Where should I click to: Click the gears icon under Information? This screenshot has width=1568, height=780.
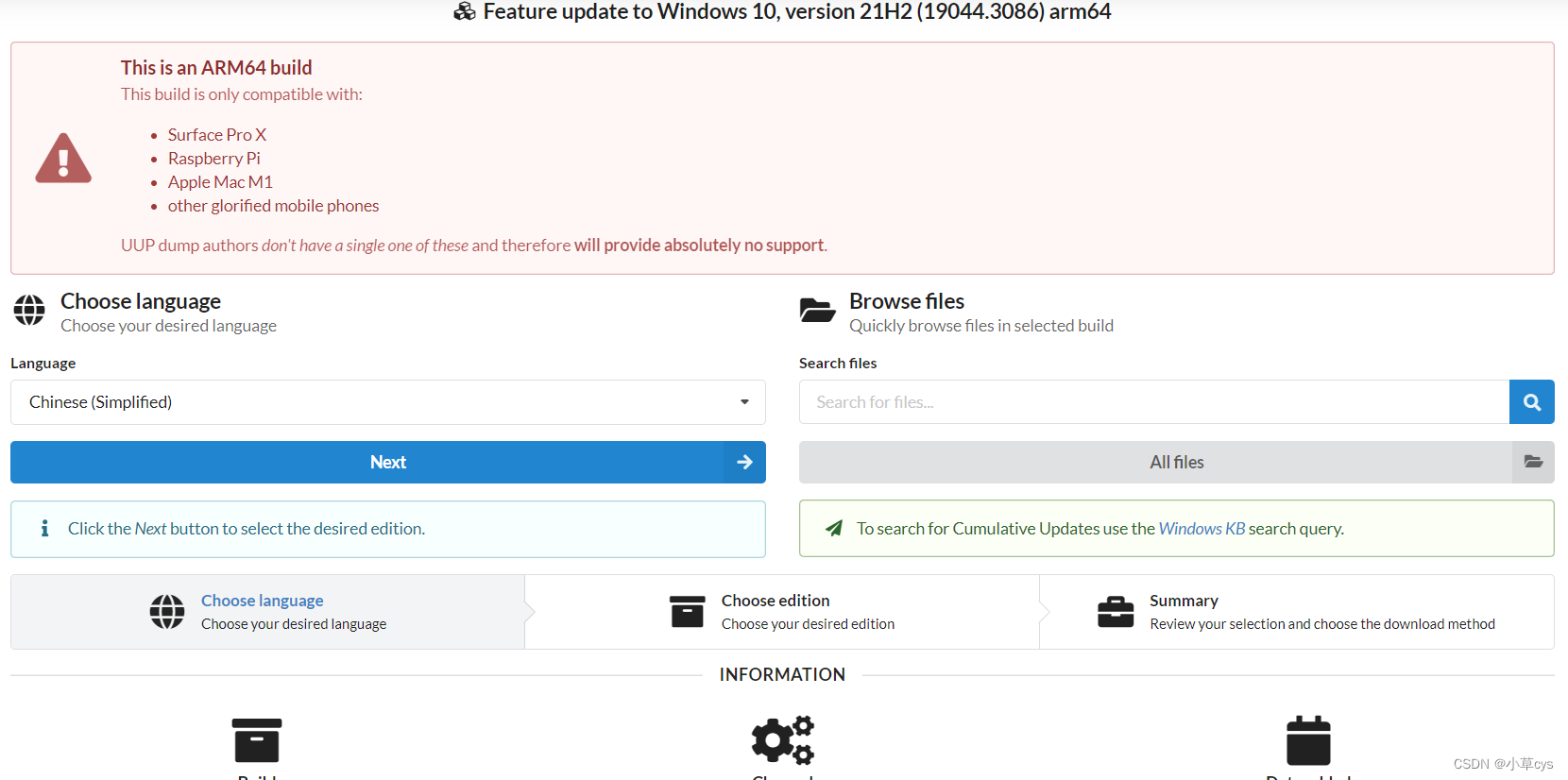point(783,740)
